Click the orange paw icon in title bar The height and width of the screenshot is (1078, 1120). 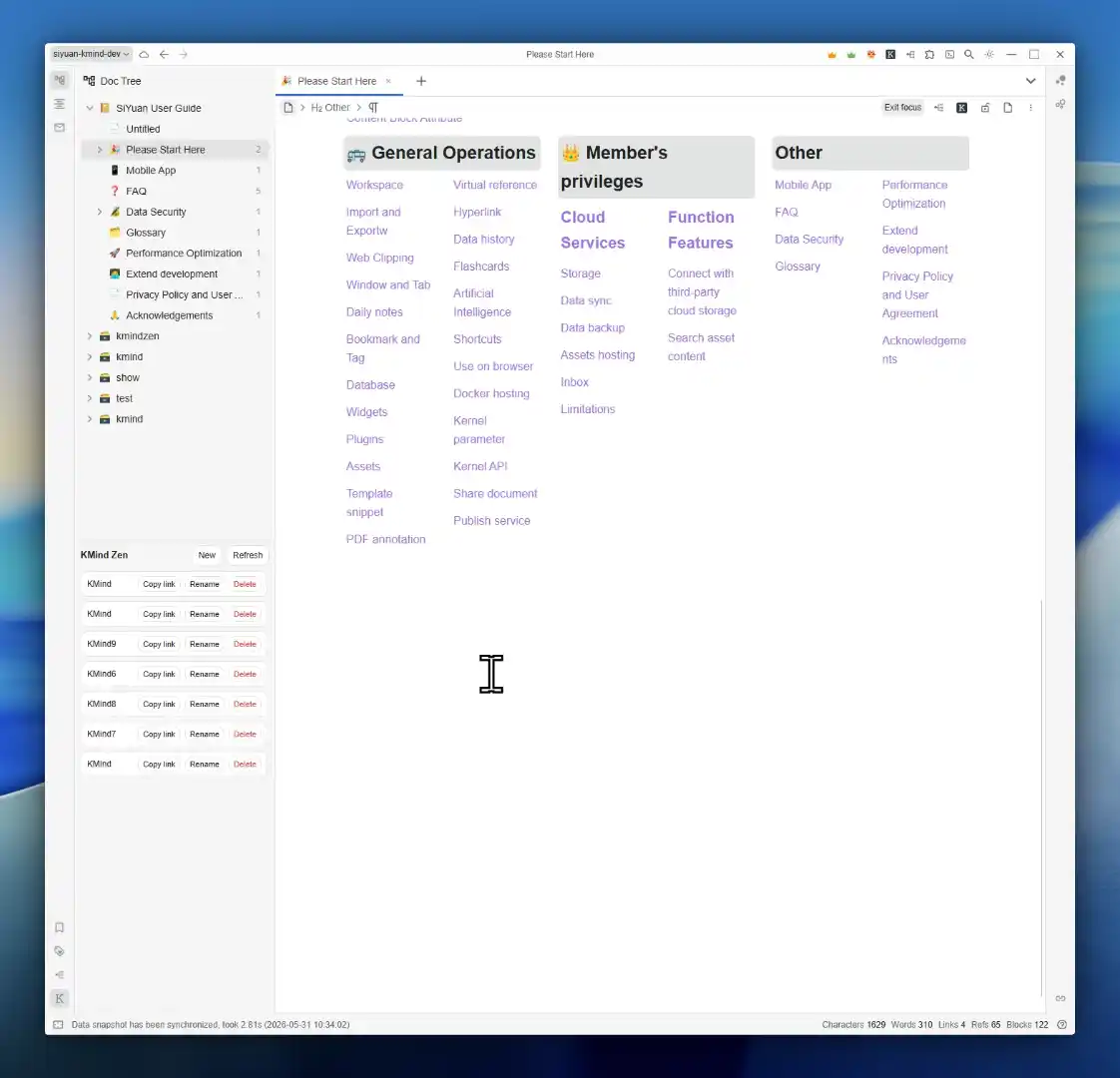click(870, 54)
